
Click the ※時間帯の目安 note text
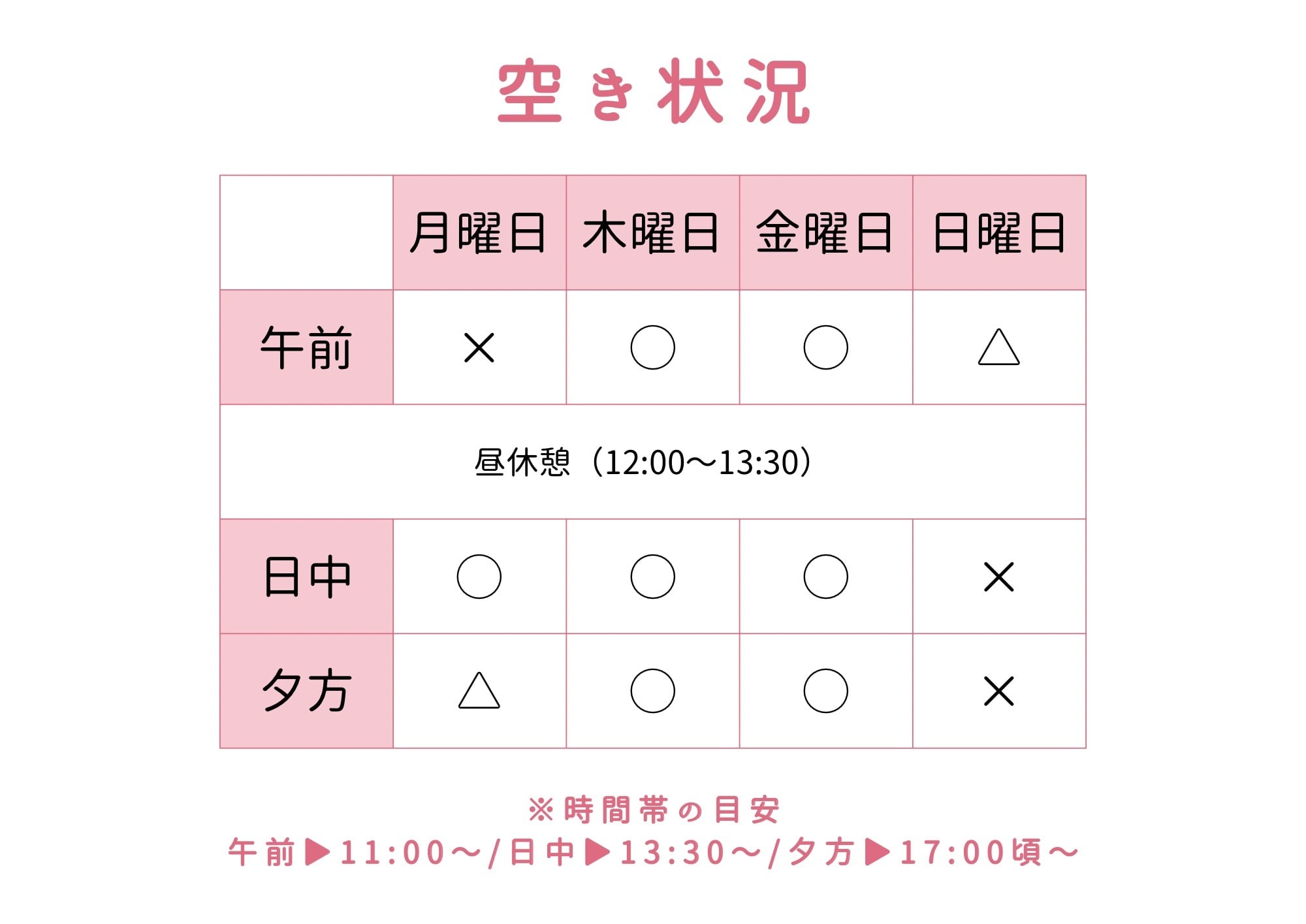tap(653, 811)
